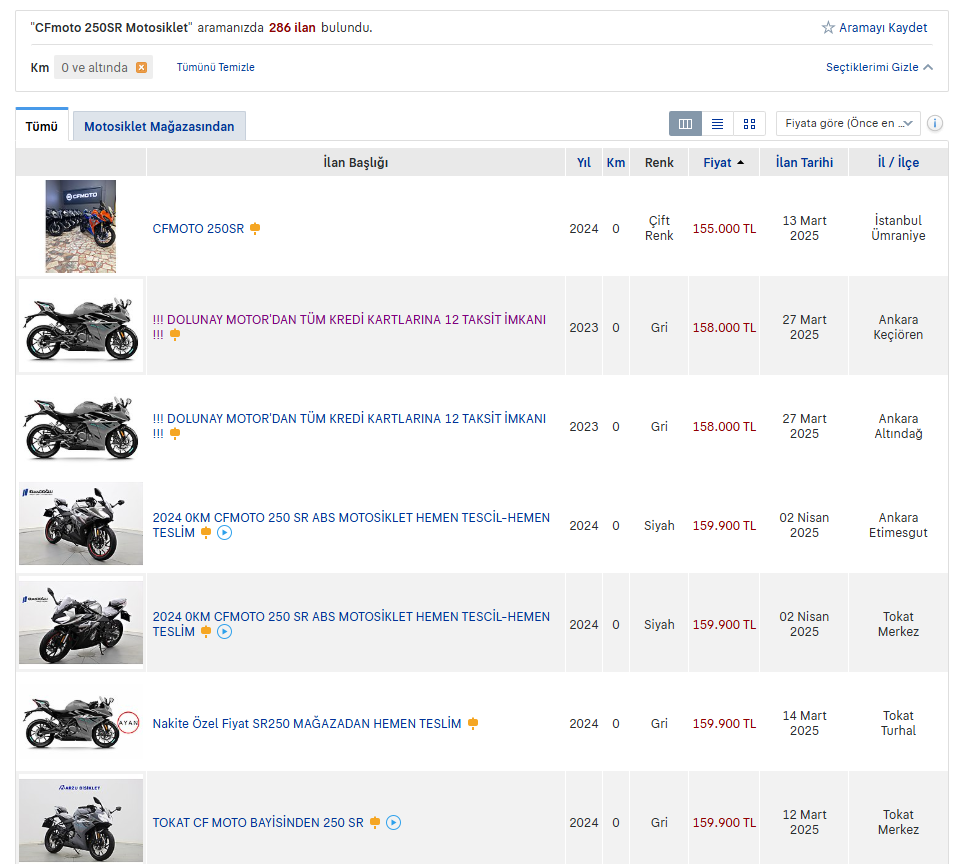
Task: Click store badge next to 'CFMOTO 250SR'
Action: (255, 228)
